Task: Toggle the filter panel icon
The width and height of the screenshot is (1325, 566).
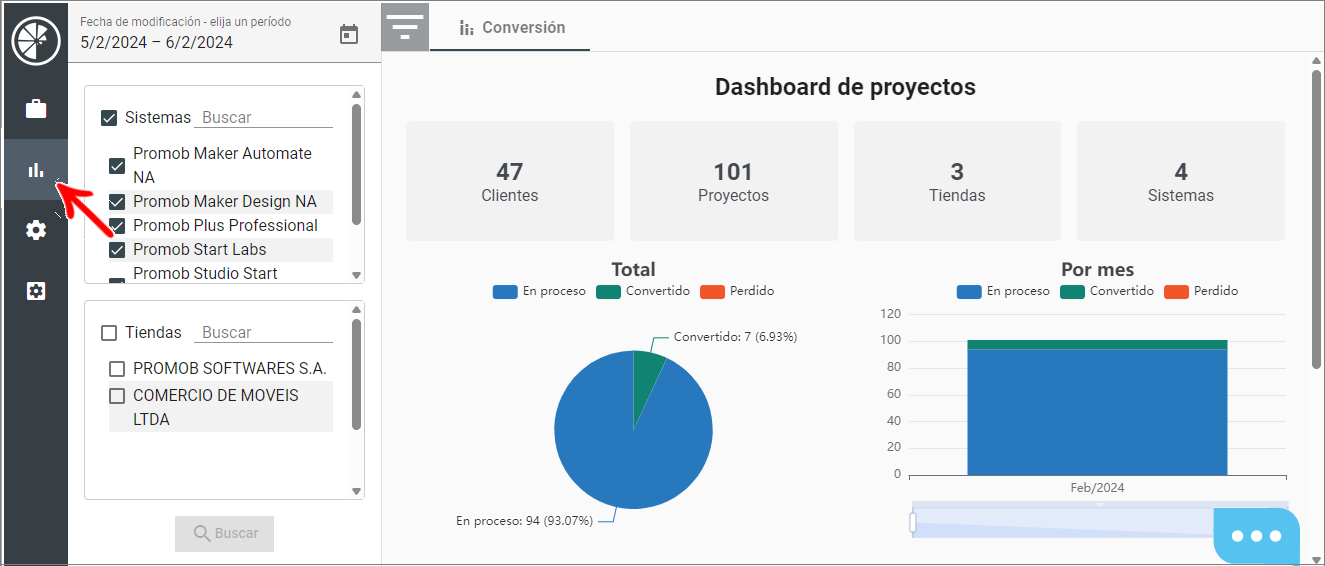Action: (405, 27)
